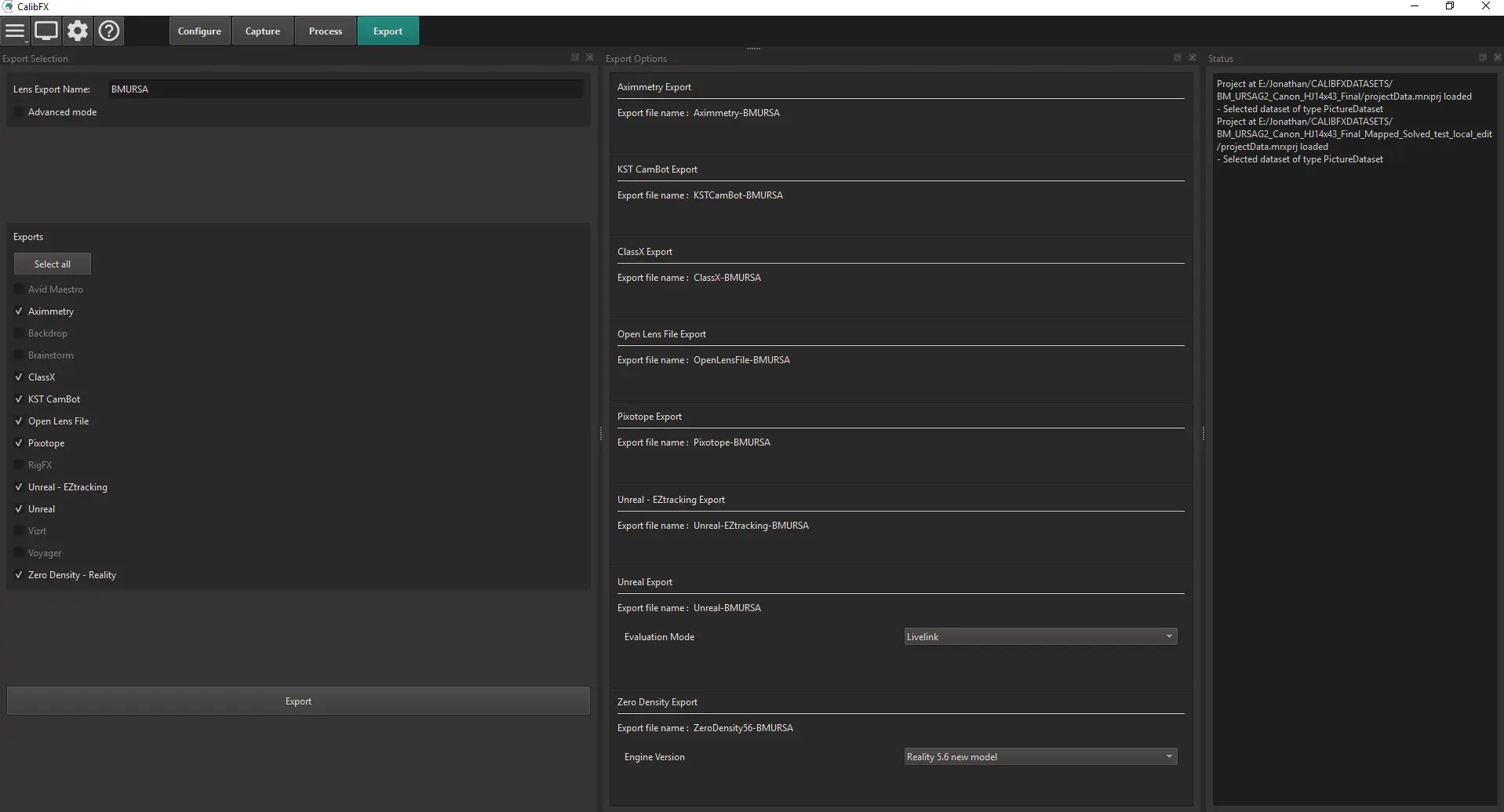
Task: Float the Status panel
Action: point(1483,58)
